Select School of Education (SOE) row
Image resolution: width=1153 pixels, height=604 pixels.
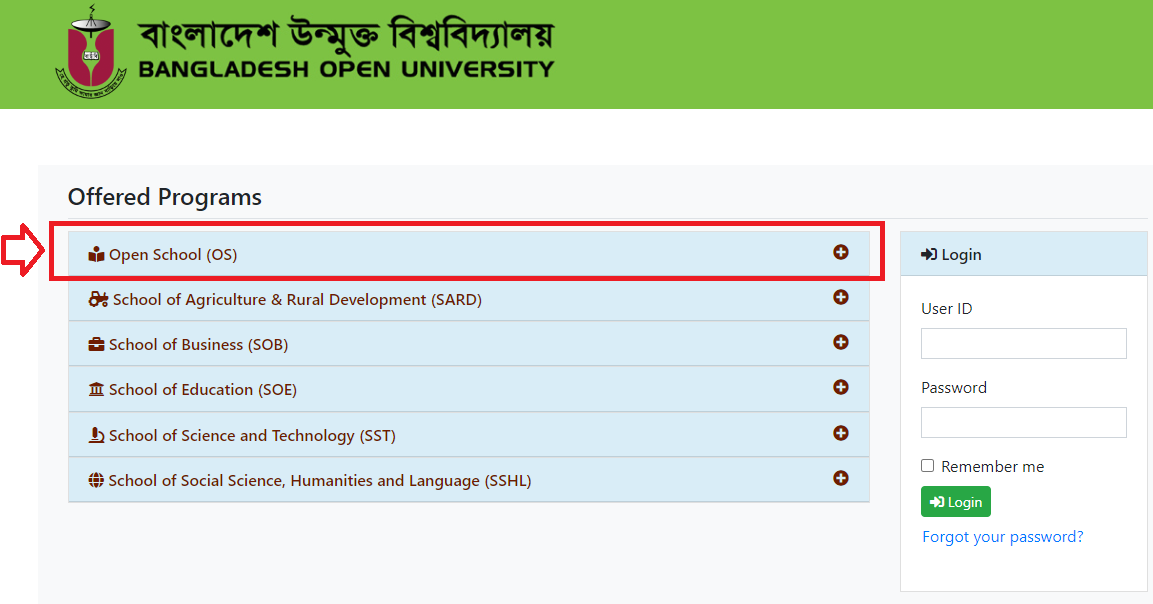pos(468,389)
